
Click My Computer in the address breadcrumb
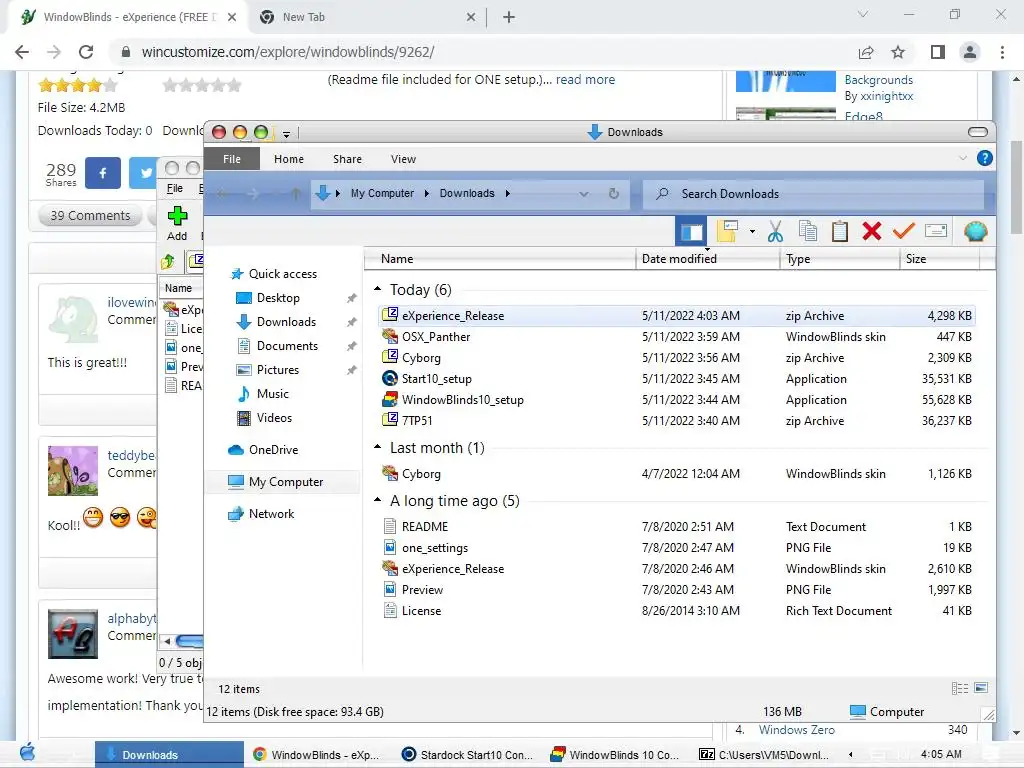tap(382, 193)
